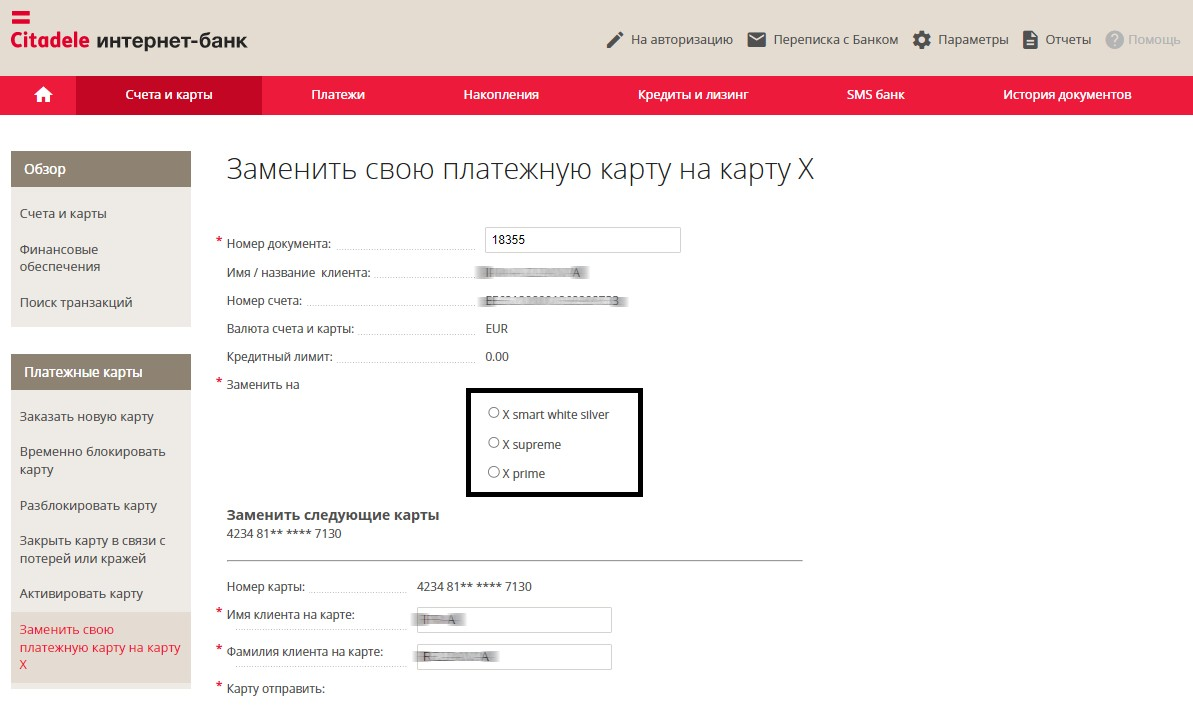Open Поиск транзакций in sidebar
Viewport: 1193px width, 707px height.
point(76,303)
